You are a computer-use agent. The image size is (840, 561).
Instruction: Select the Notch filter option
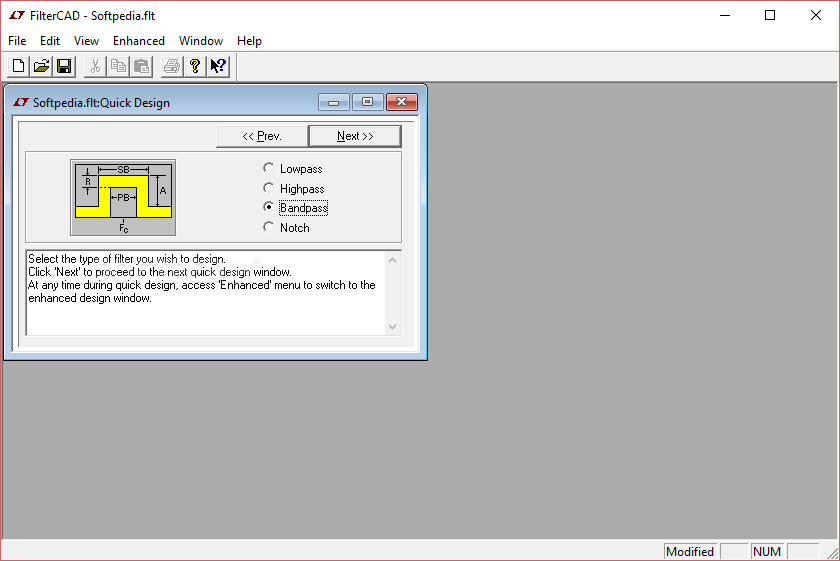[x=287, y=227]
